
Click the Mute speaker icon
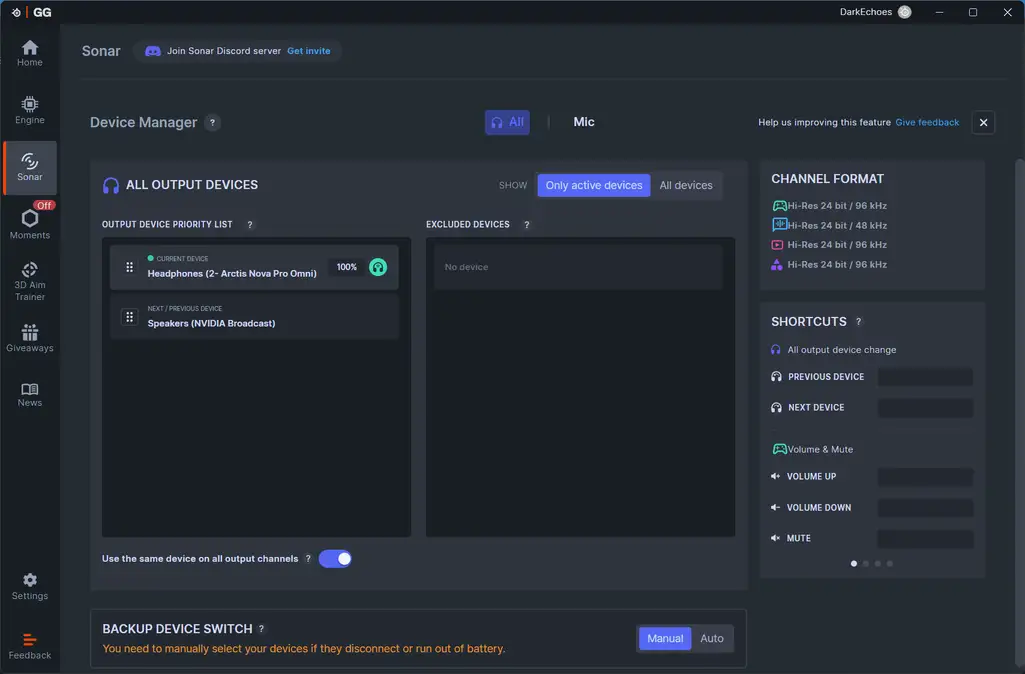[775, 538]
